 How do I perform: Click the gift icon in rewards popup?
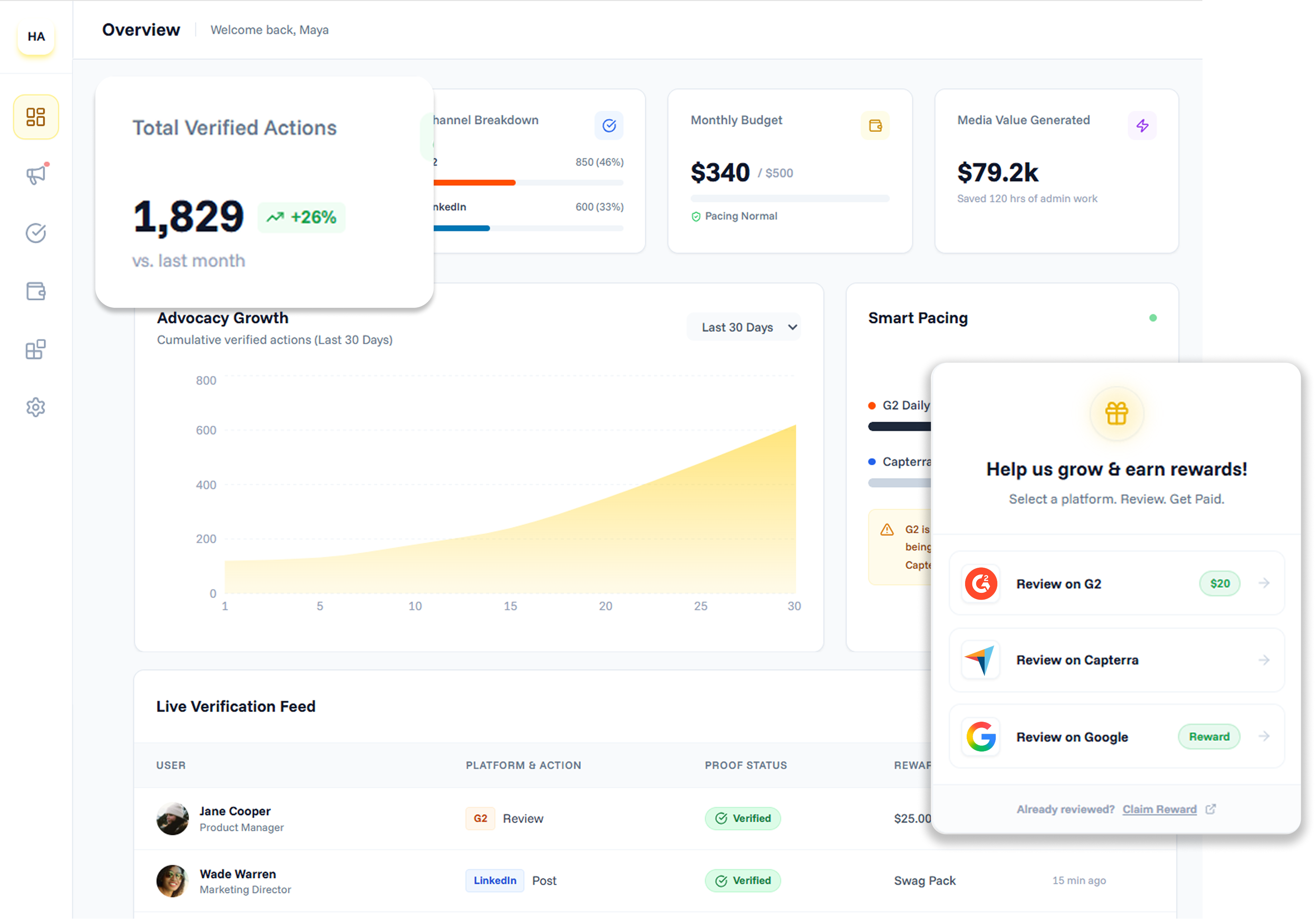coord(1116,413)
